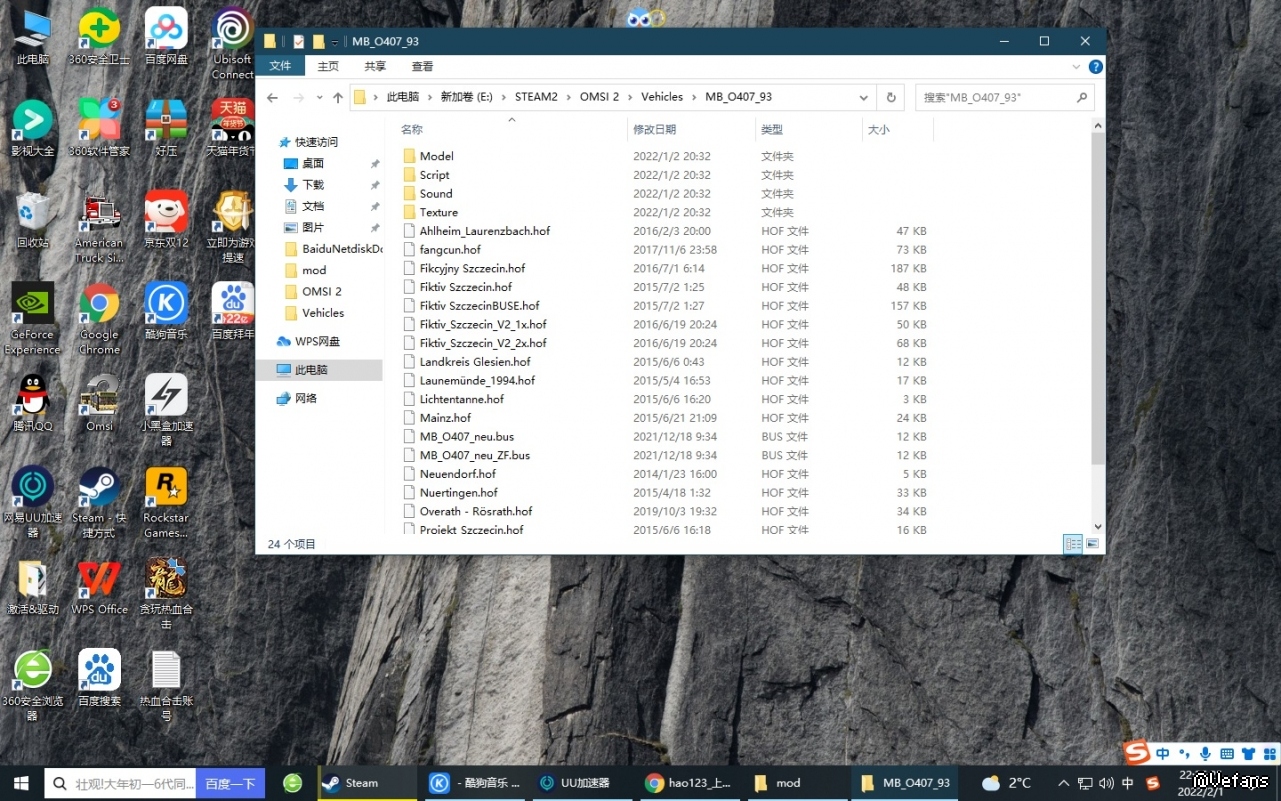Select the MB_O407_neu.bus file
The image size is (1281, 801).
[x=466, y=437]
